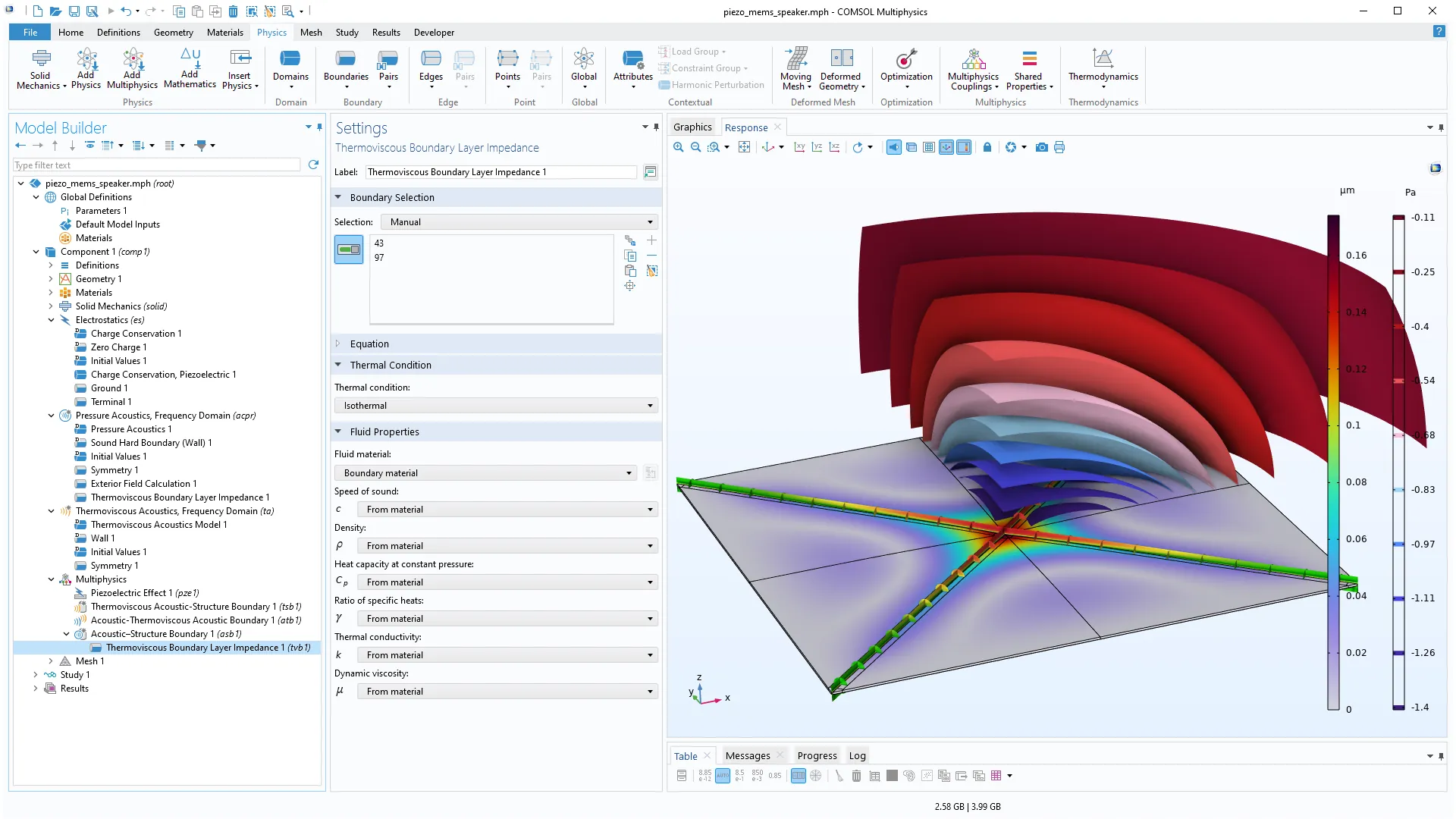Click the Zoom In graphics icon

[x=678, y=147]
